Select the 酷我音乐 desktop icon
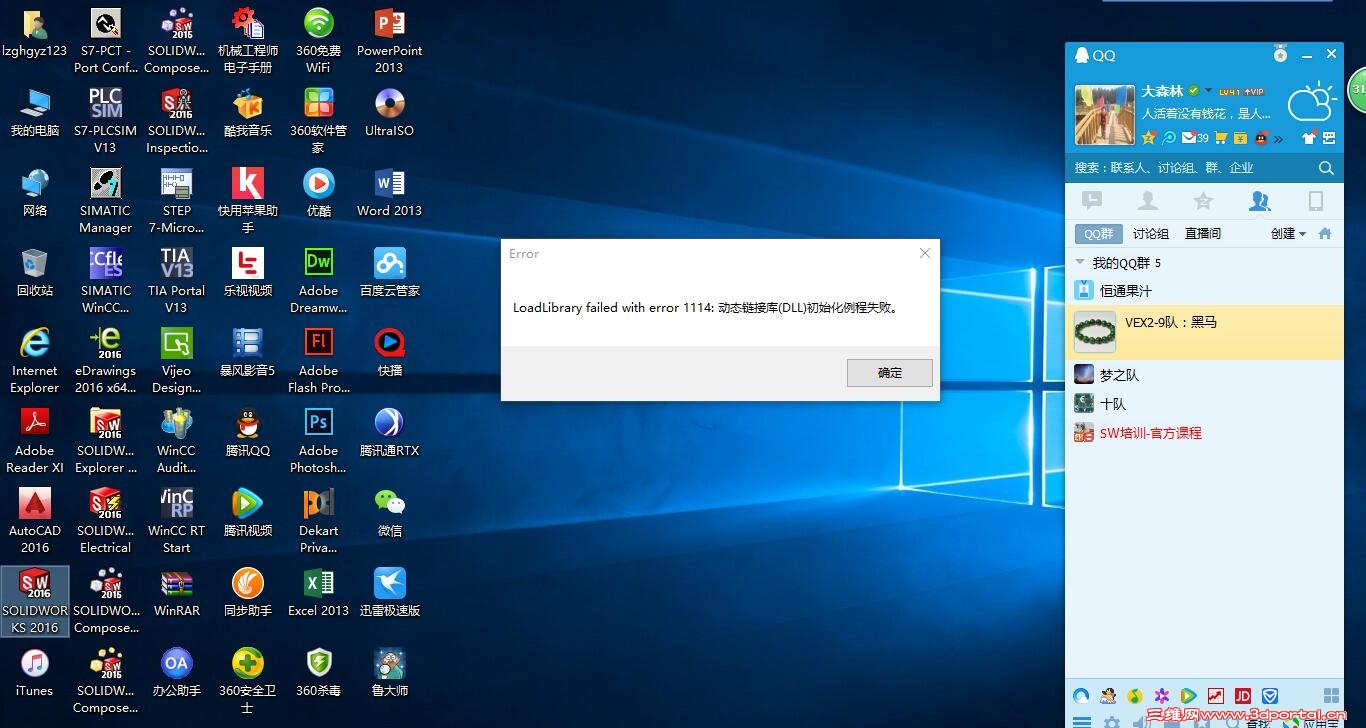The image size is (1366, 728). point(248,113)
